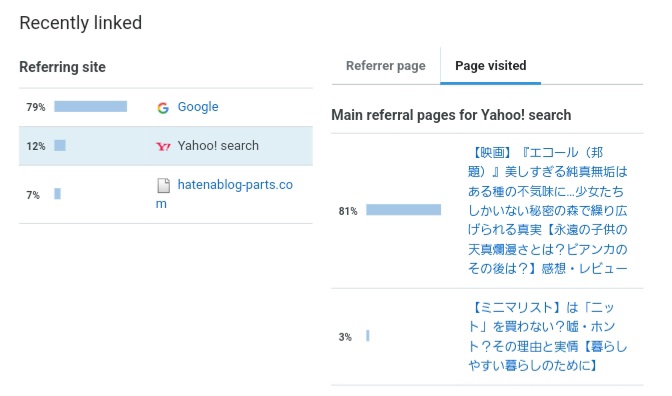Screen dimensions: 672x396
Task: Click the Main referral pages heading
Action: tap(451, 115)
